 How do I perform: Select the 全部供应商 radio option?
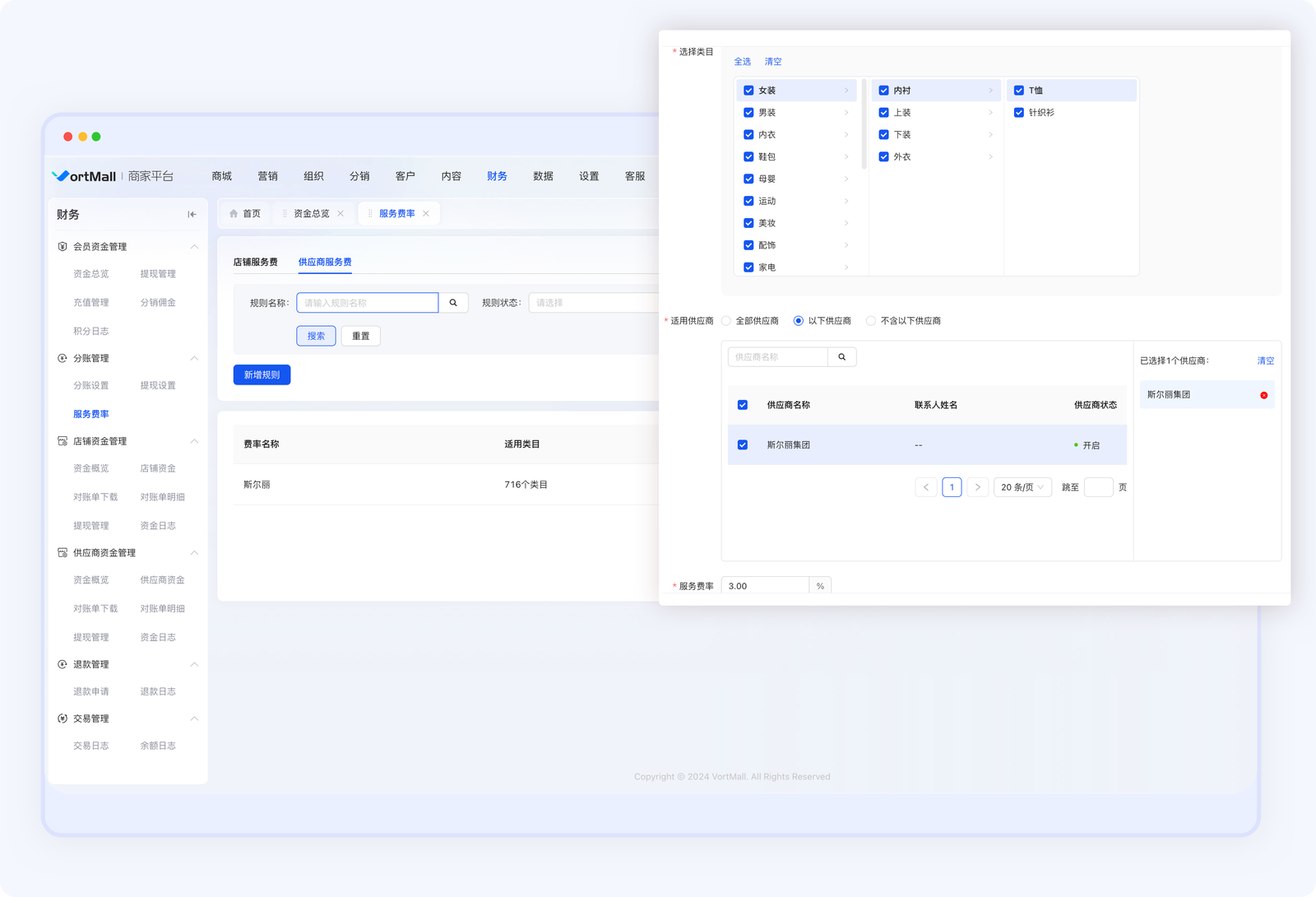[x=726, y=321]
